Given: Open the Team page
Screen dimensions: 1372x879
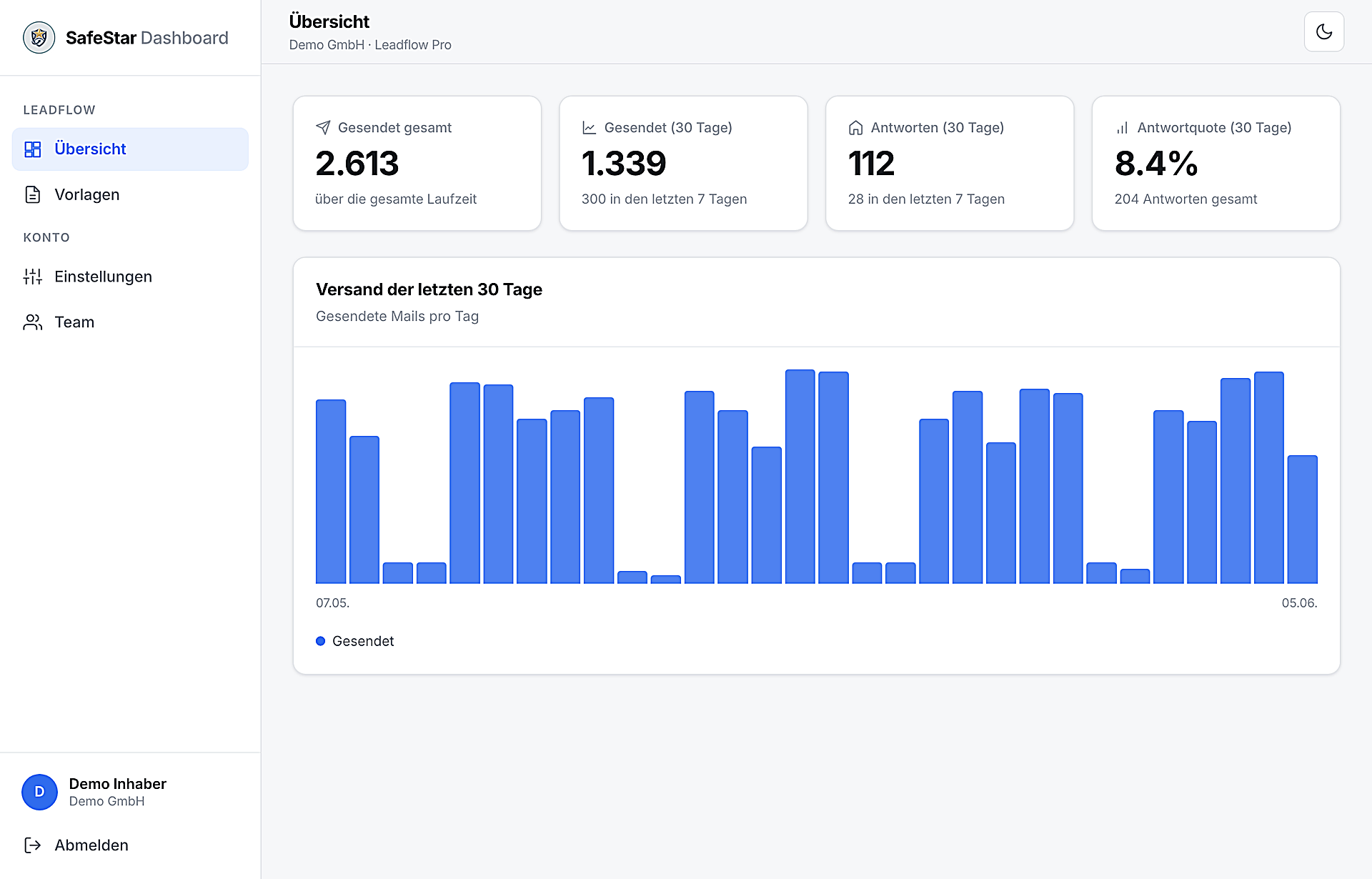Looking at the screenshot, I should [130, 322].
